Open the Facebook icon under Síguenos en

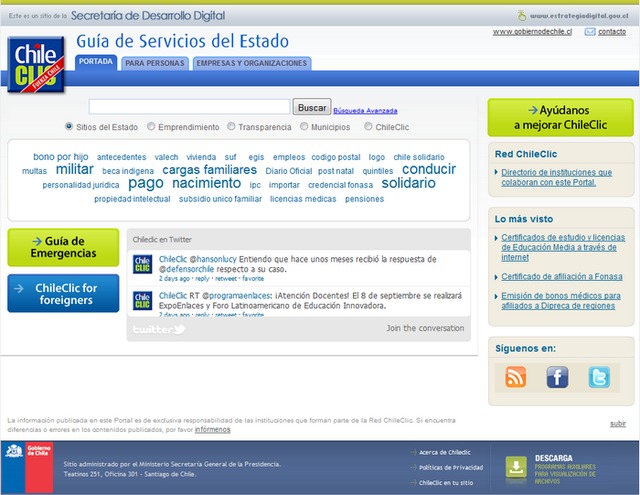[x=557, y=377]
